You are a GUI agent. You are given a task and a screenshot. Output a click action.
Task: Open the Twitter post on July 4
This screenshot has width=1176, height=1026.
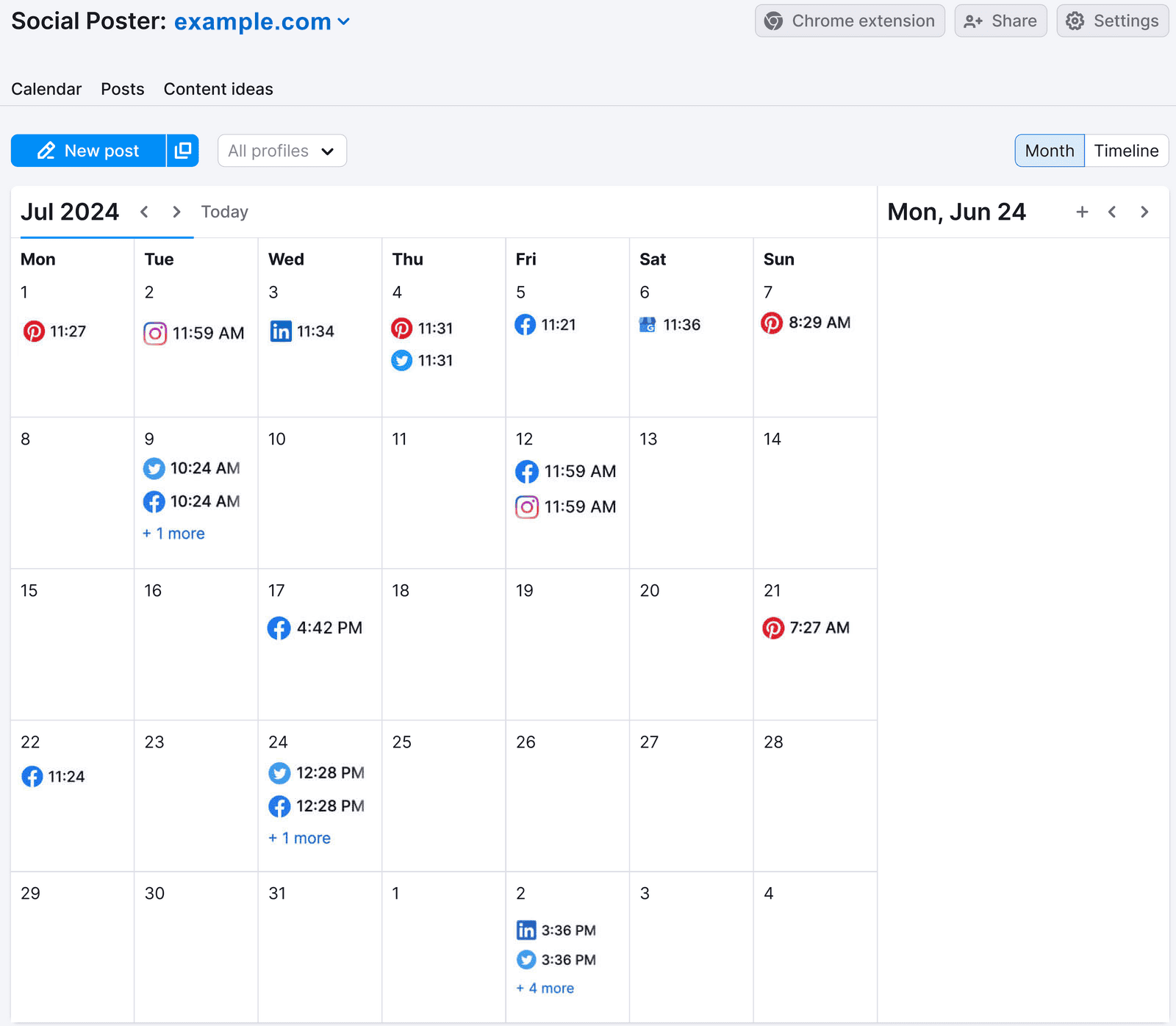coord(401,360)
